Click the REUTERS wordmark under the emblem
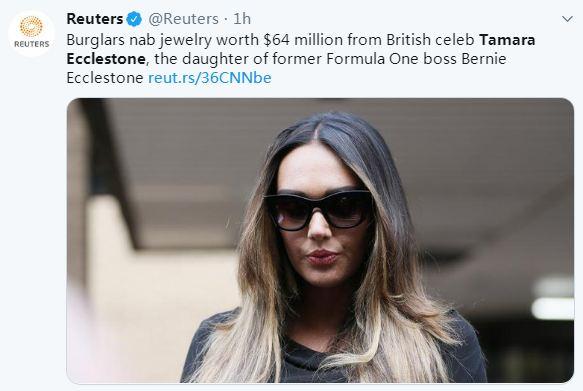Viewport: 583px width, 391px height. tap(32, 44)
